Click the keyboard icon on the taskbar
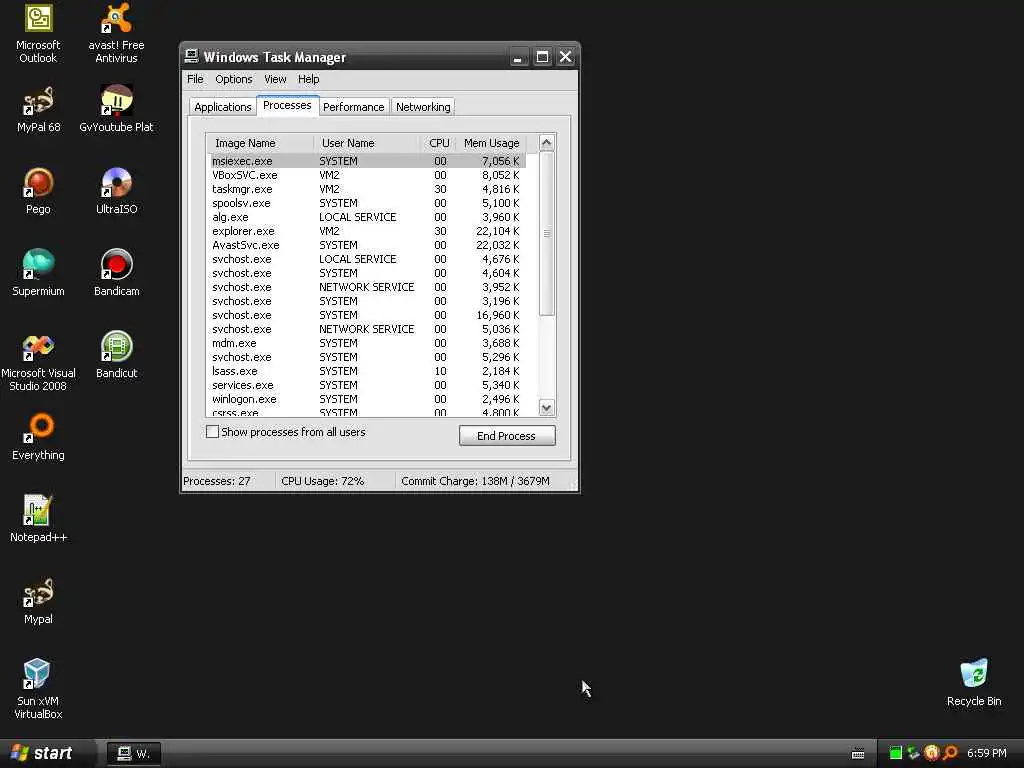The image size is (1024, 768). 858,754
